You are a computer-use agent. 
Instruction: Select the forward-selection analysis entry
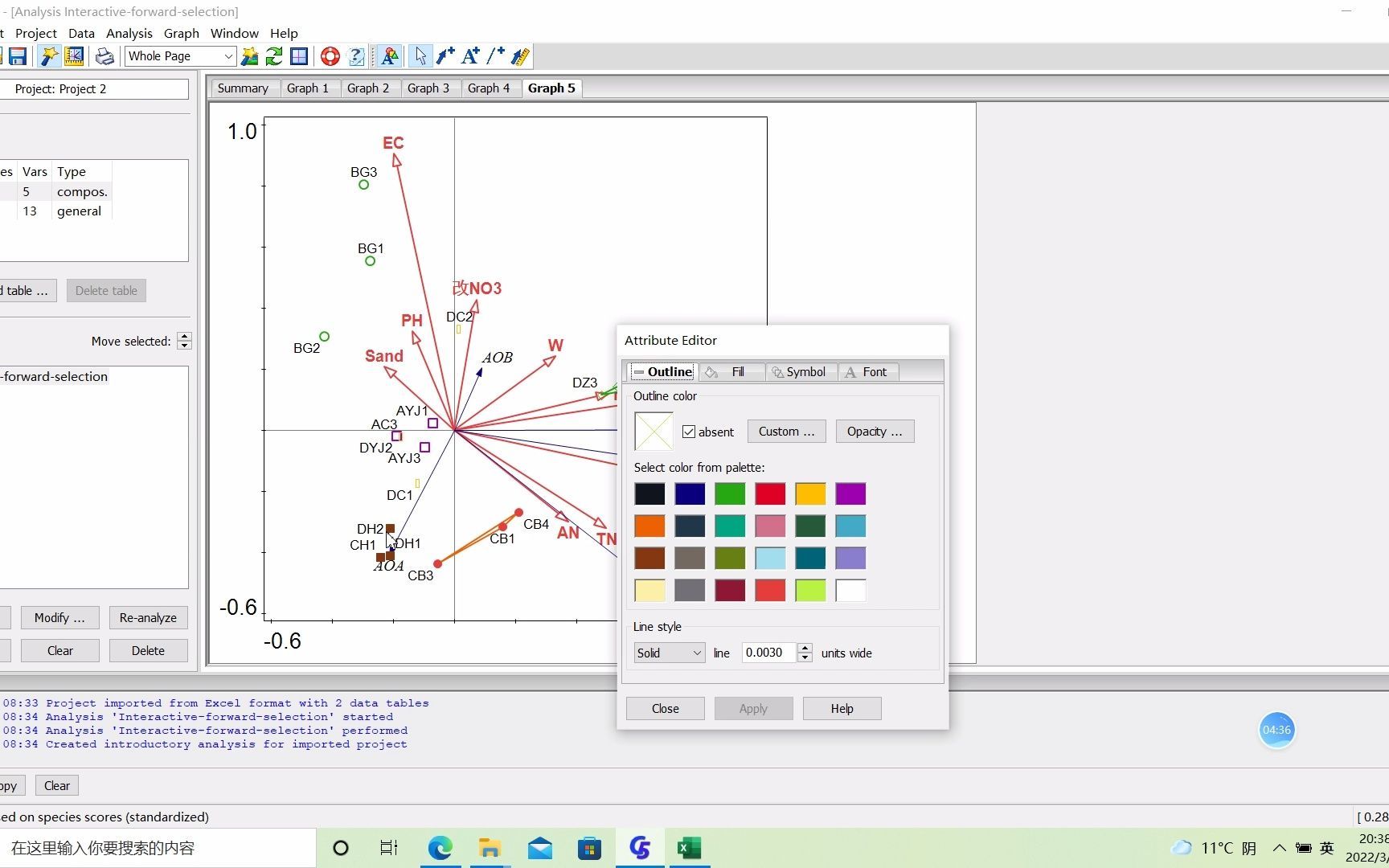coord(55,376)
